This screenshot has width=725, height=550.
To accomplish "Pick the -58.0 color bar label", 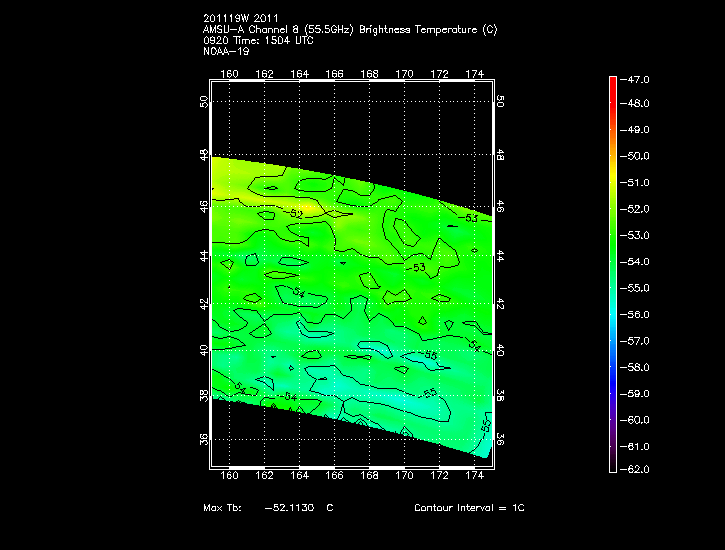I will click(636, 367).
